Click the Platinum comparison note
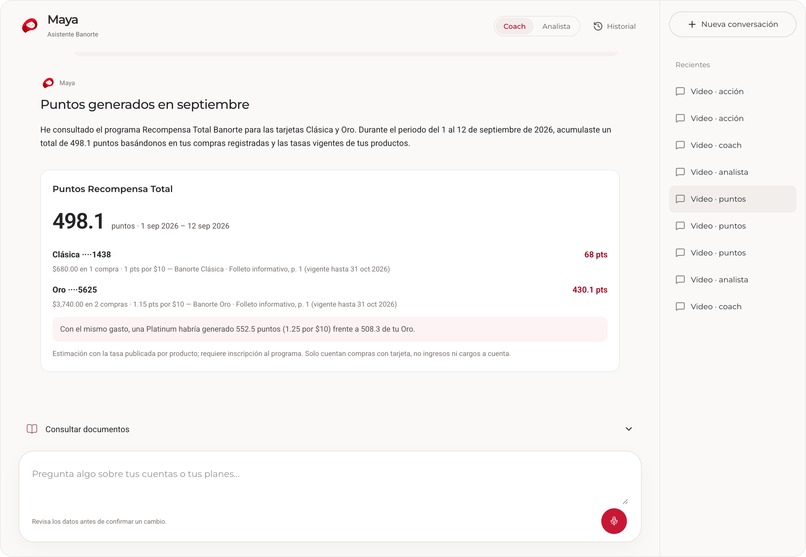Screen dimensions: 806x557 pyautogui.click(x=329, y=329)
